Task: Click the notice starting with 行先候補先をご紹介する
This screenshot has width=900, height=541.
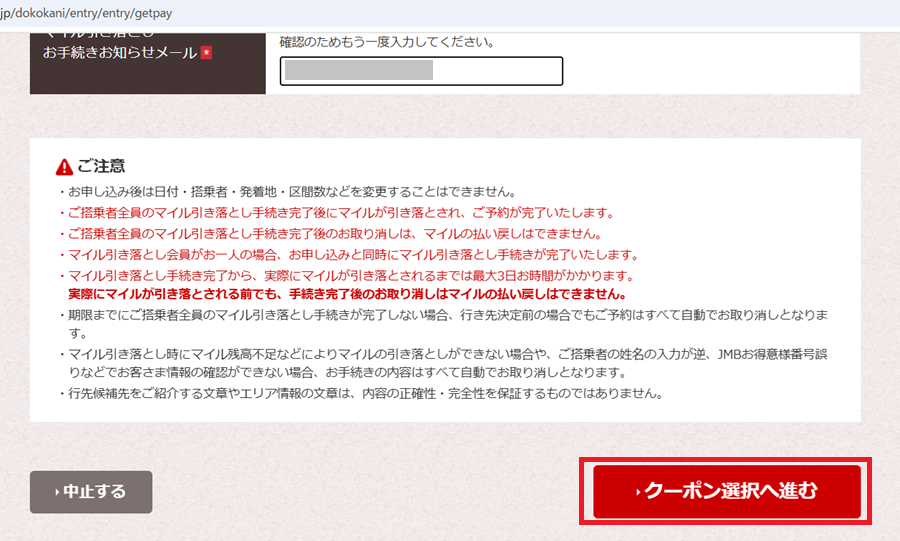Action: (x=364, y=393)
